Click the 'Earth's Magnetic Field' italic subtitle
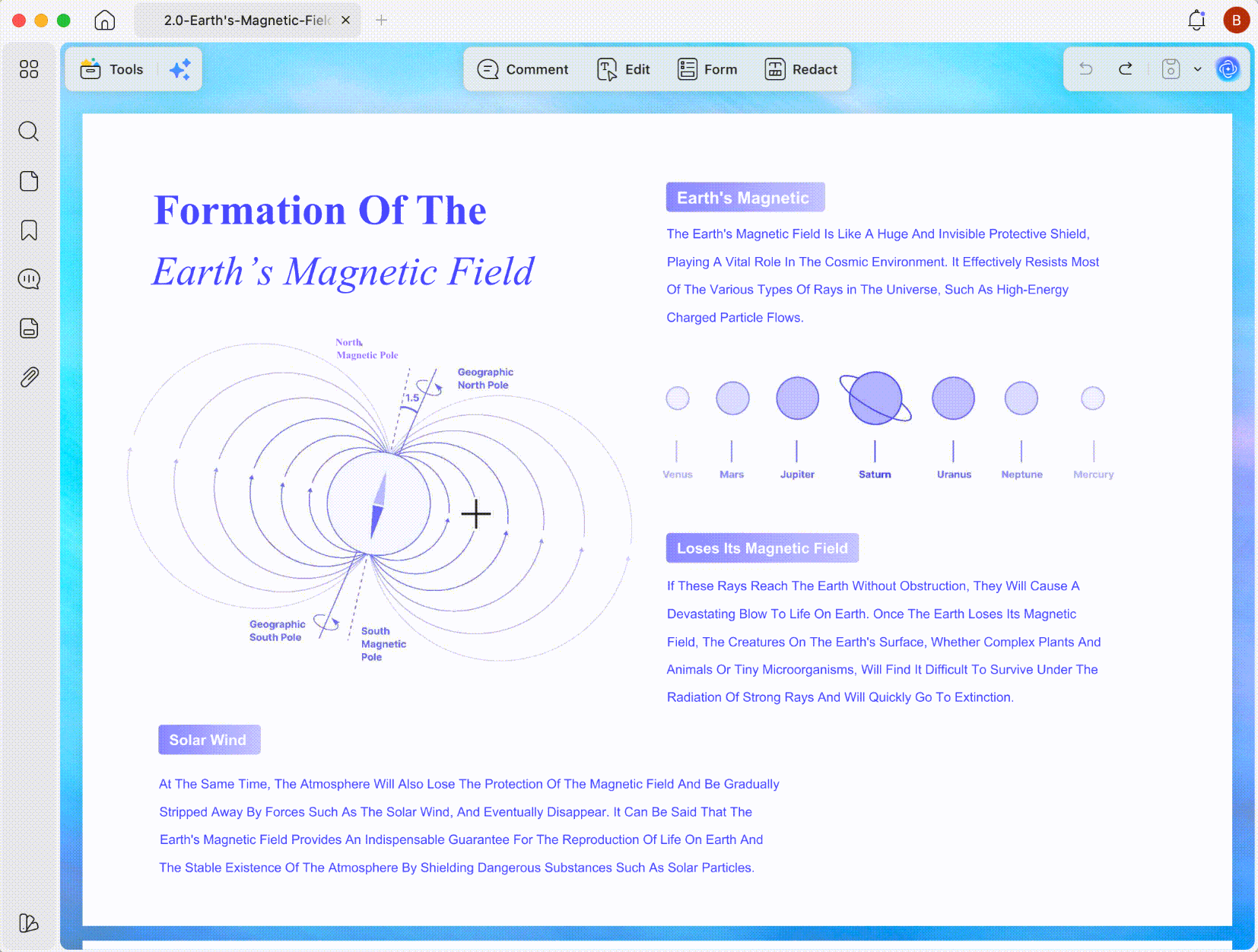 (343, 271)
